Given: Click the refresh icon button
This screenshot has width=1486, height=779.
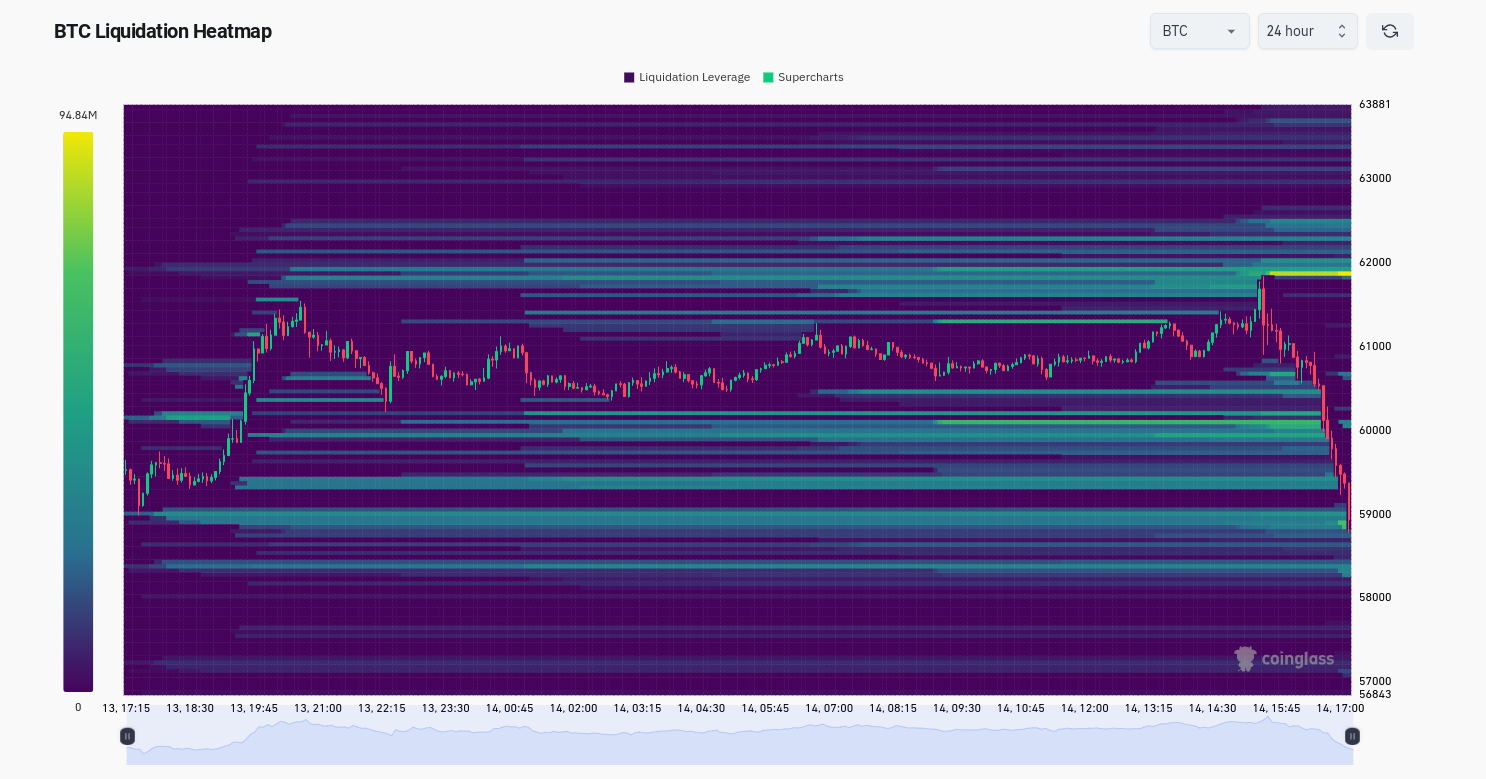Looking at the screenshot, I should pyautogui.click(x=1389, y=31).
